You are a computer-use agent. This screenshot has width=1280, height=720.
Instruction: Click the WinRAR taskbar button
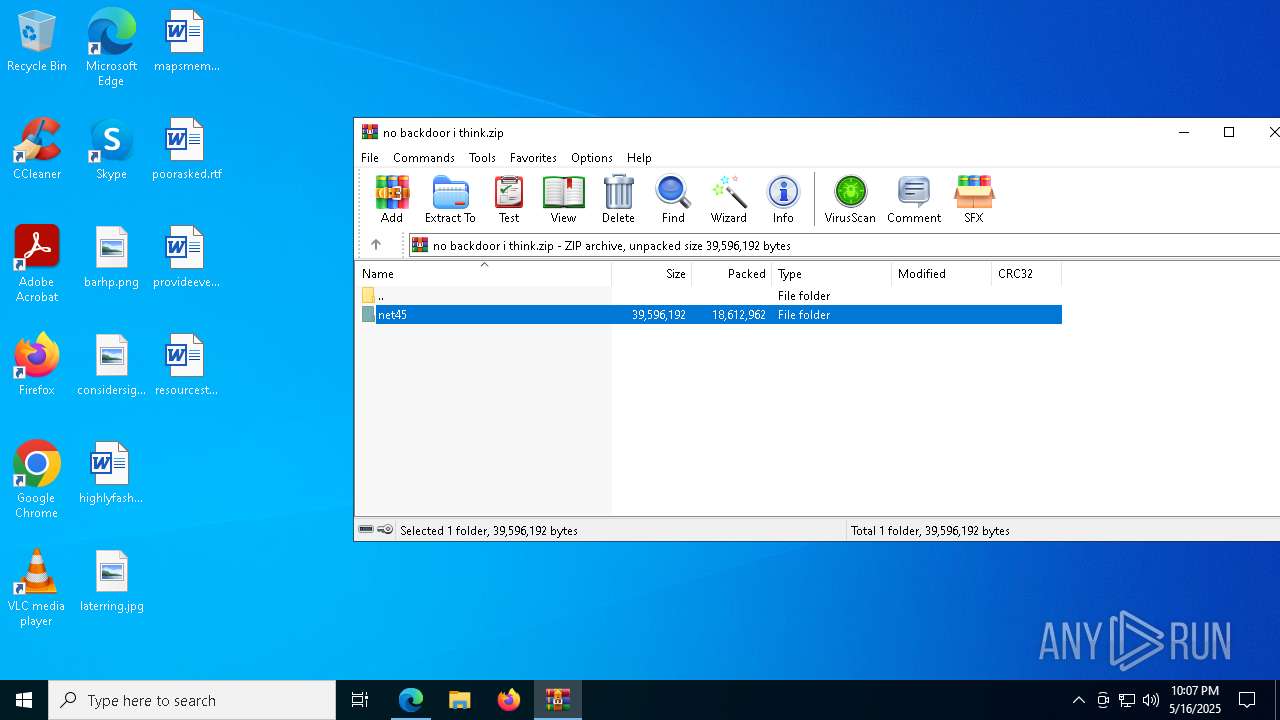(x=557, y=700)
